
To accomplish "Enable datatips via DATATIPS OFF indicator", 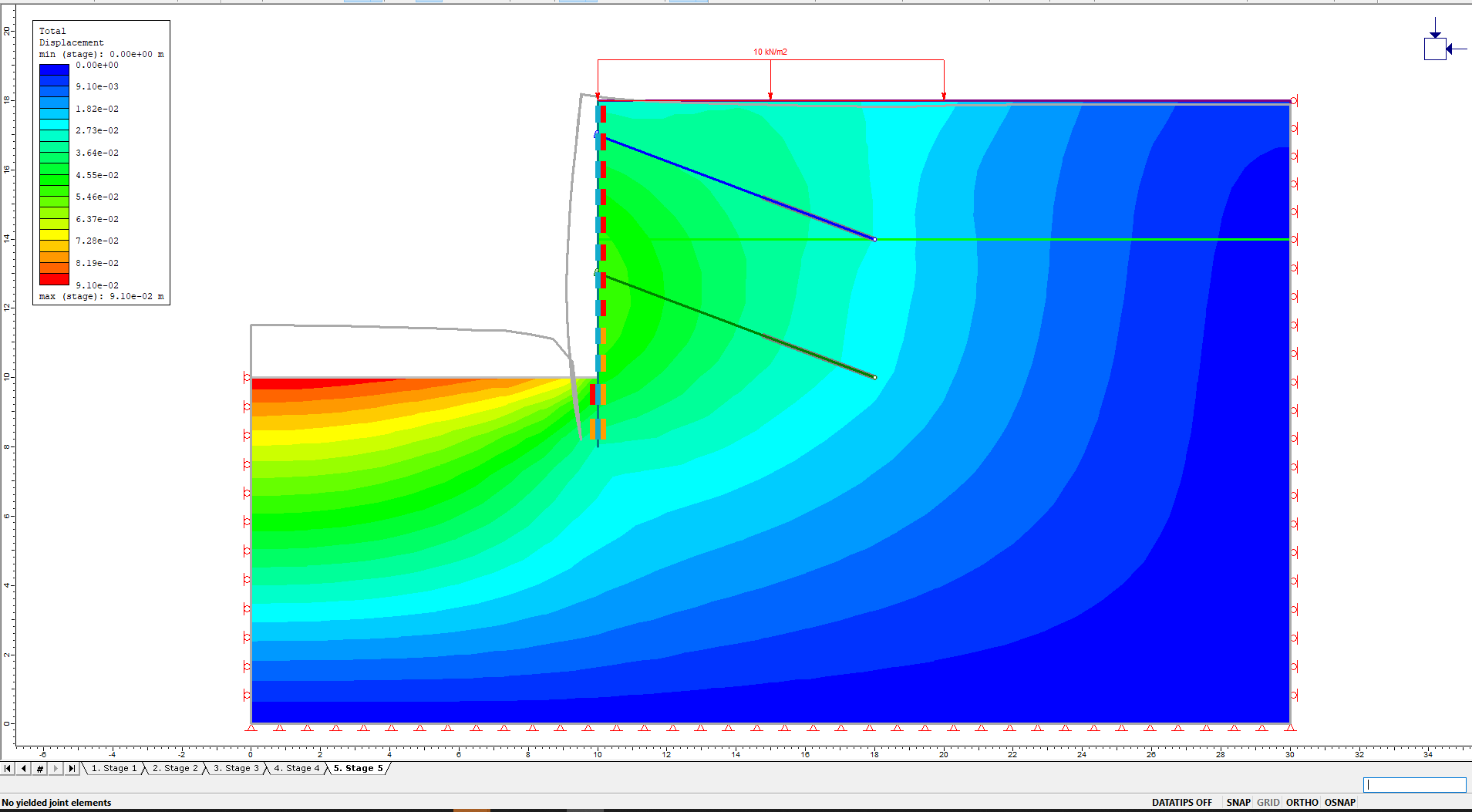I will click(x=1181, y=802).
